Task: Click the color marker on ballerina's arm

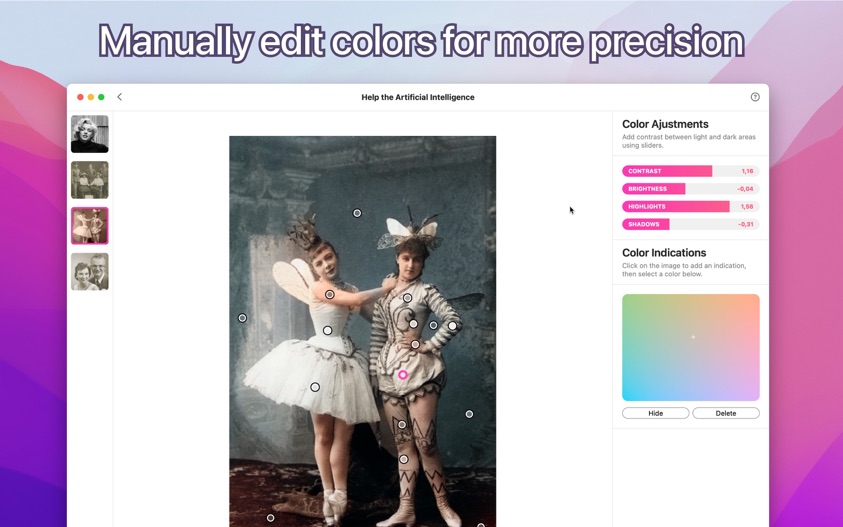Action: point(330,294)
